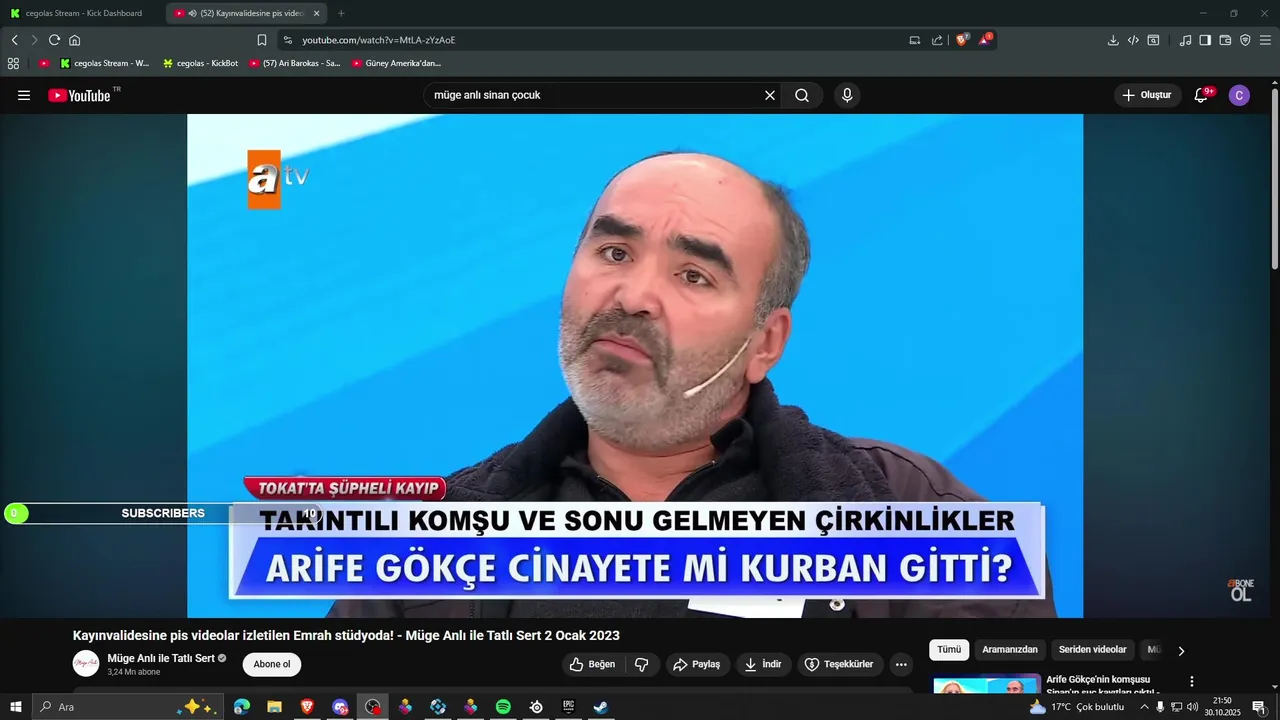Download the video with İndir
This screenshot has width=1280, height=720.
[764, 664]
